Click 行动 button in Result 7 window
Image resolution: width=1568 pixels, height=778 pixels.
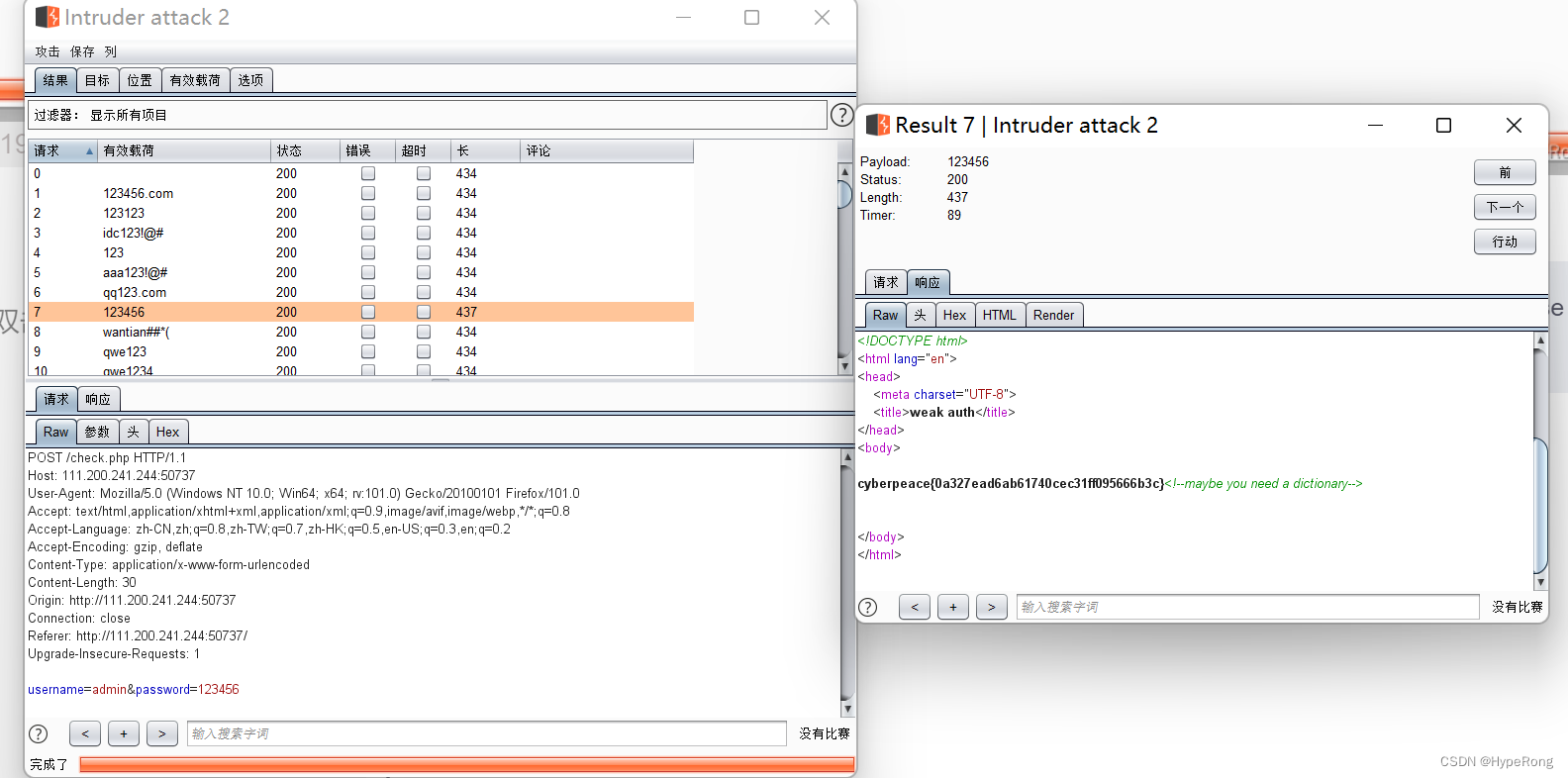click(1505, 242)
